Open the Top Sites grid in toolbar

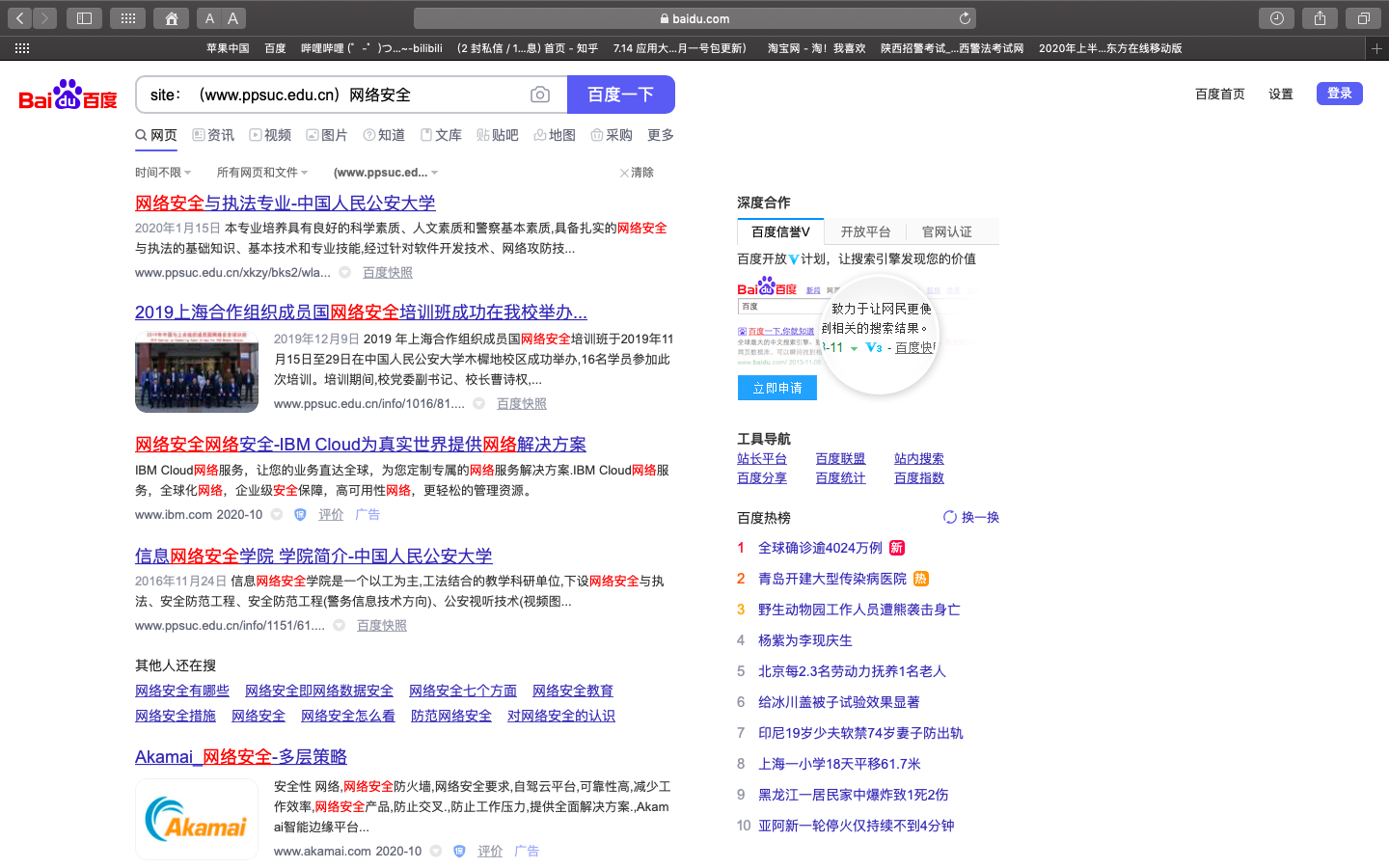(127, 18)
